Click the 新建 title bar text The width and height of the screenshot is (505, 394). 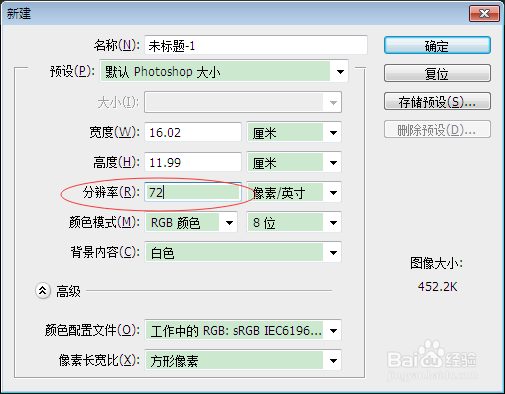click(19, 14)
